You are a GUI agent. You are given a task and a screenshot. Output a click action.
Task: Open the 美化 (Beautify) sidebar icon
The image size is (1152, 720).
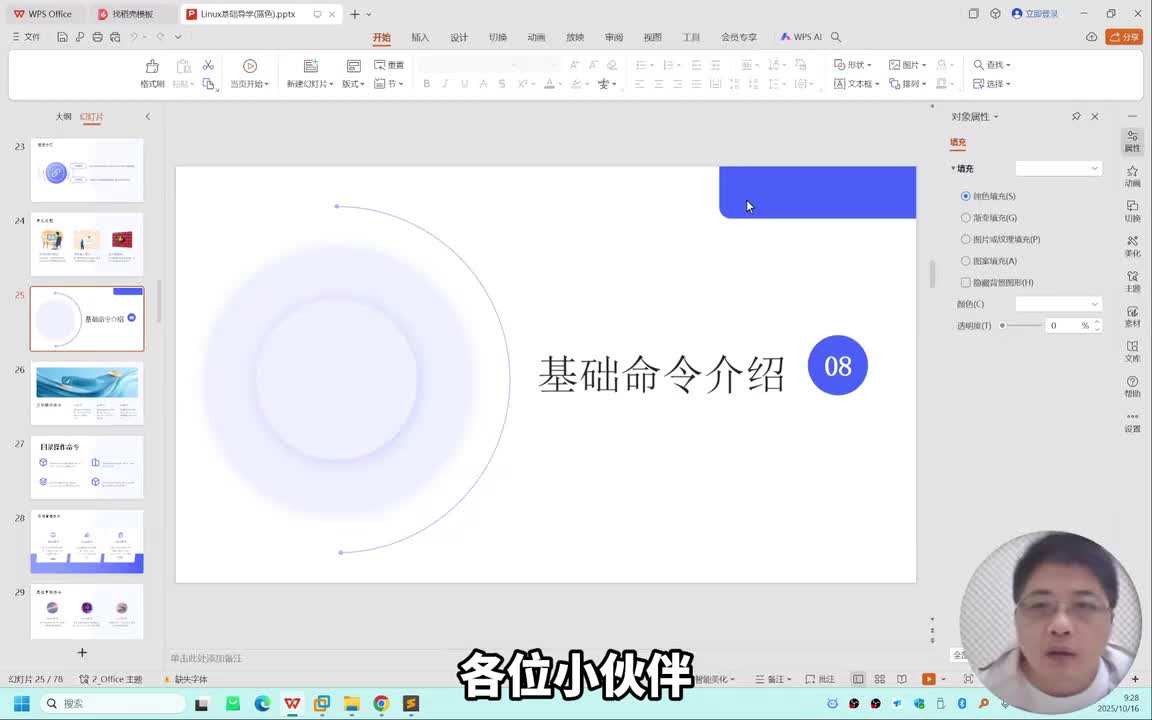1132,247
